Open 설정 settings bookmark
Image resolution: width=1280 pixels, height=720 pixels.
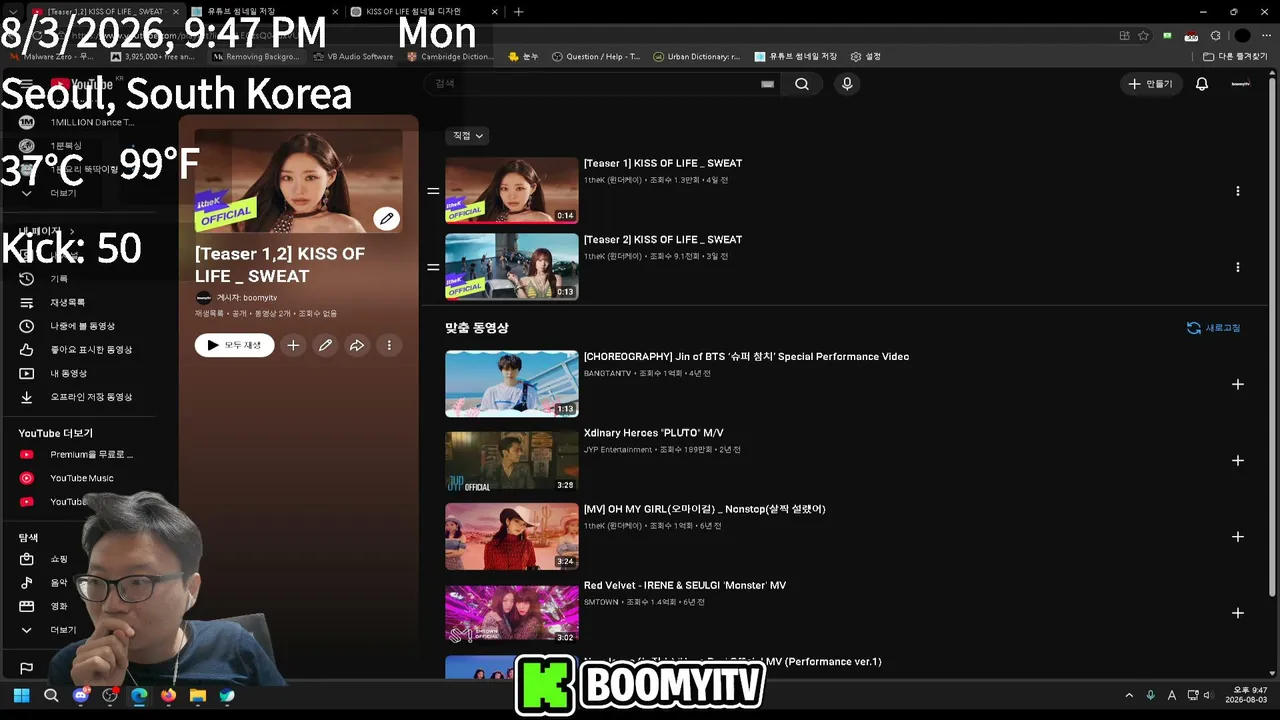pyautogui.click(x=866, y=57)
